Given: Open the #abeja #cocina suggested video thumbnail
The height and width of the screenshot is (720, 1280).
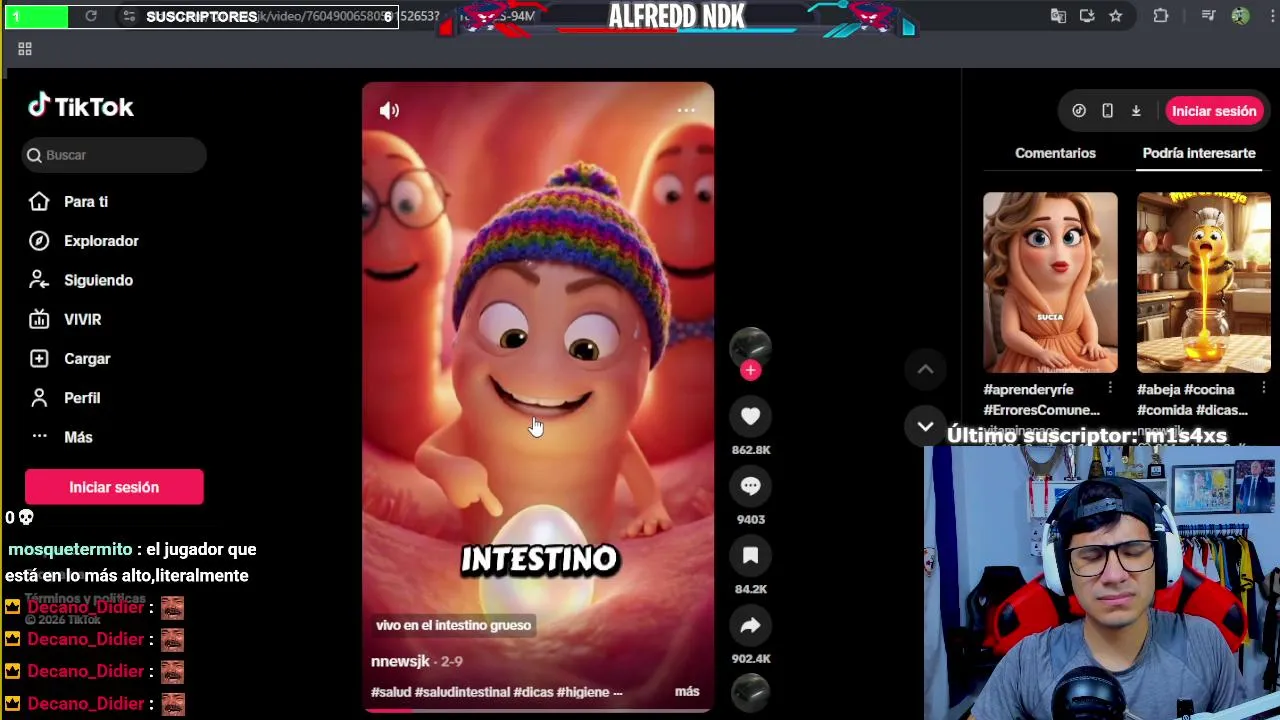Looking at the screenshot, I should pos(1204,282).
